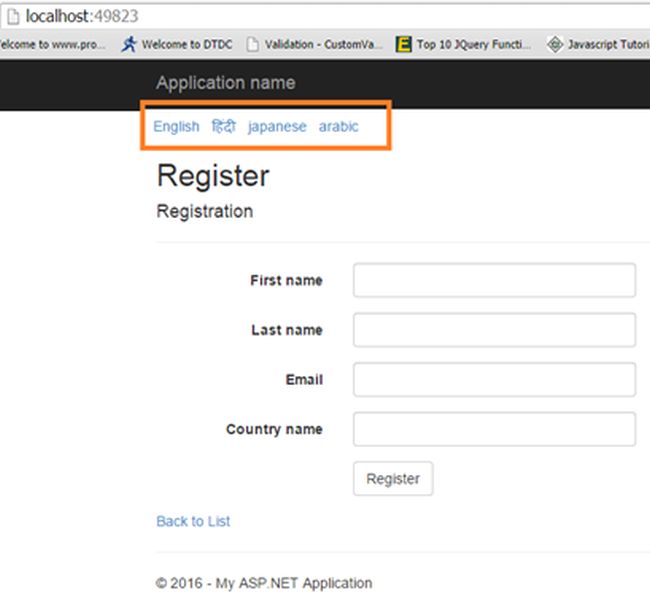Viewport: 650px width, 607px height.
Task: Open the Validation - CustomVa bookmark page icon
Action: (x=252, y=44)
